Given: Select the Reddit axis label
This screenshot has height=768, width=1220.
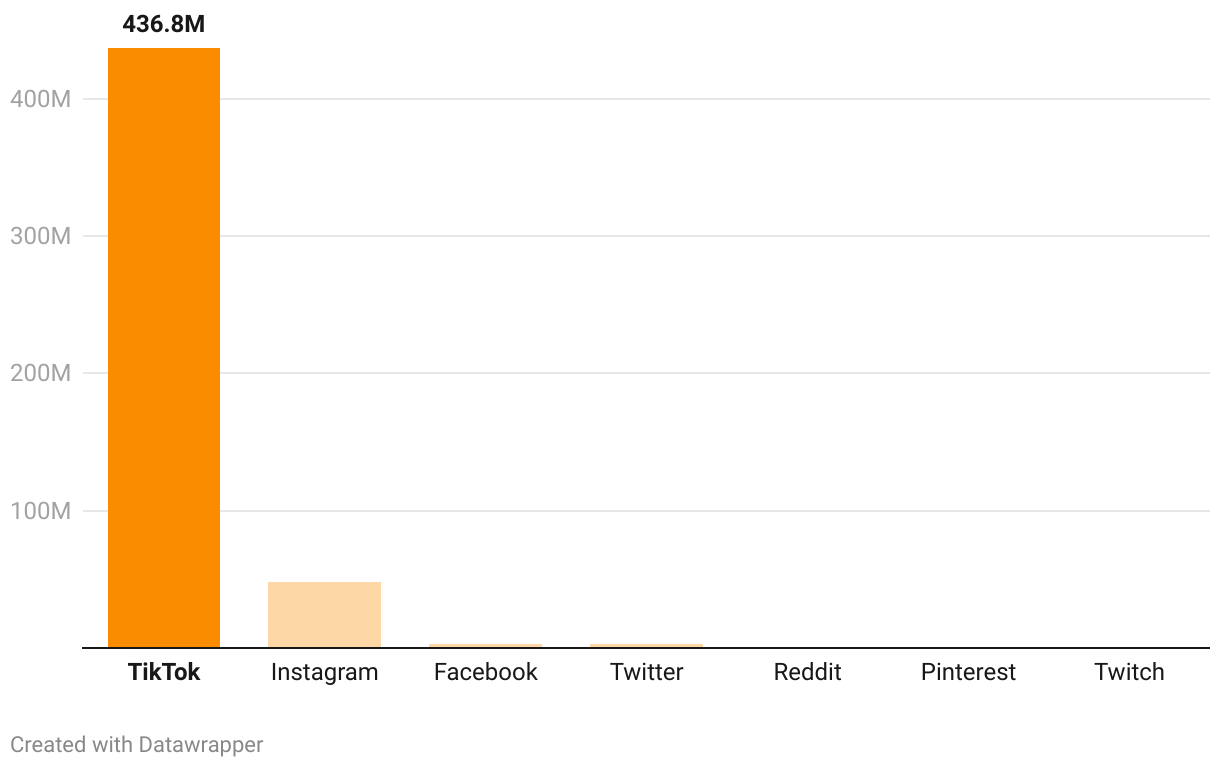Looking at the screenshot, I should [x=807, y=672].
